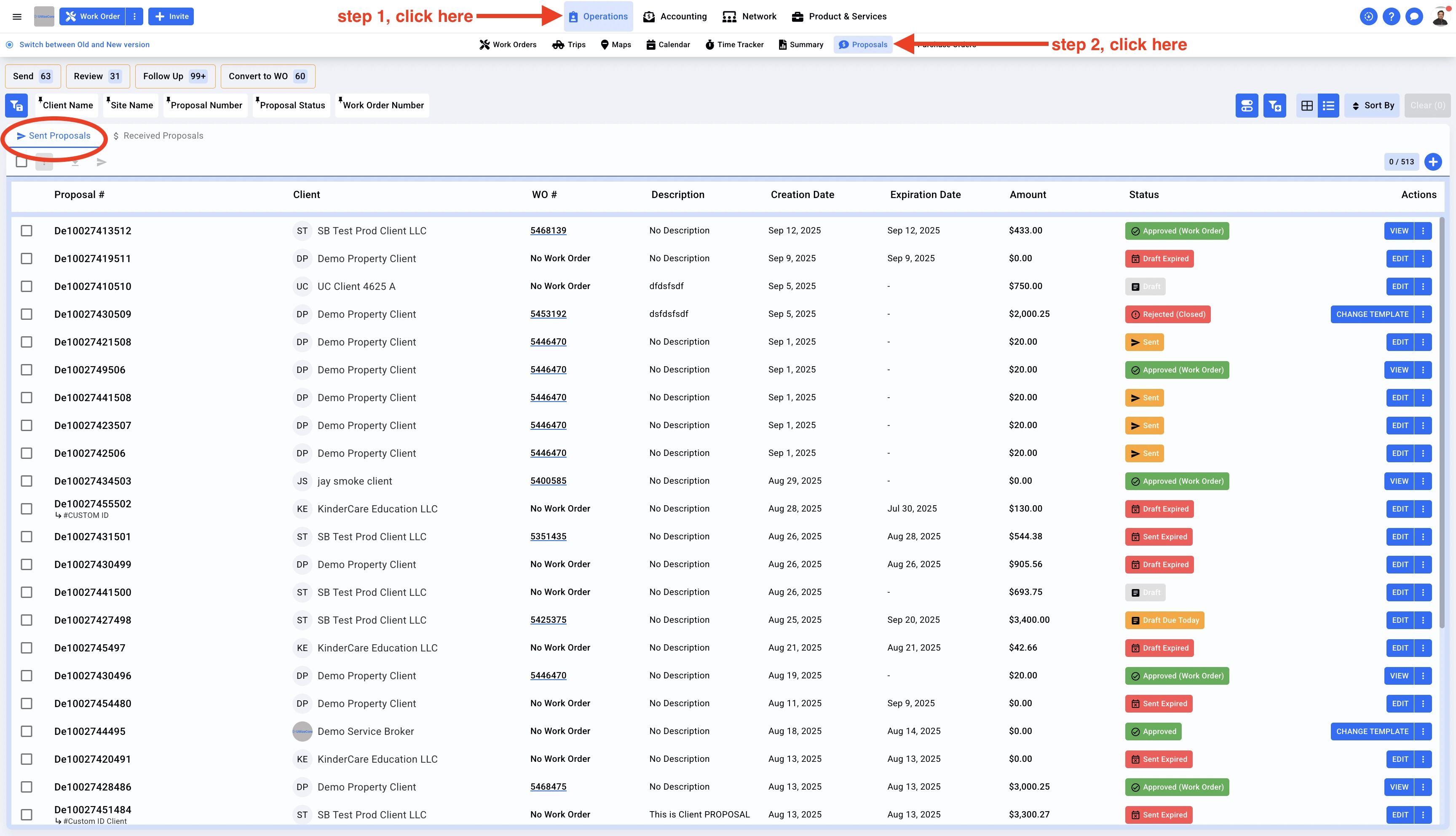Image resolution: width=1456 pixels, height=836 pixels.
Task: Switch to list view icon
Action: point(1329,106)
